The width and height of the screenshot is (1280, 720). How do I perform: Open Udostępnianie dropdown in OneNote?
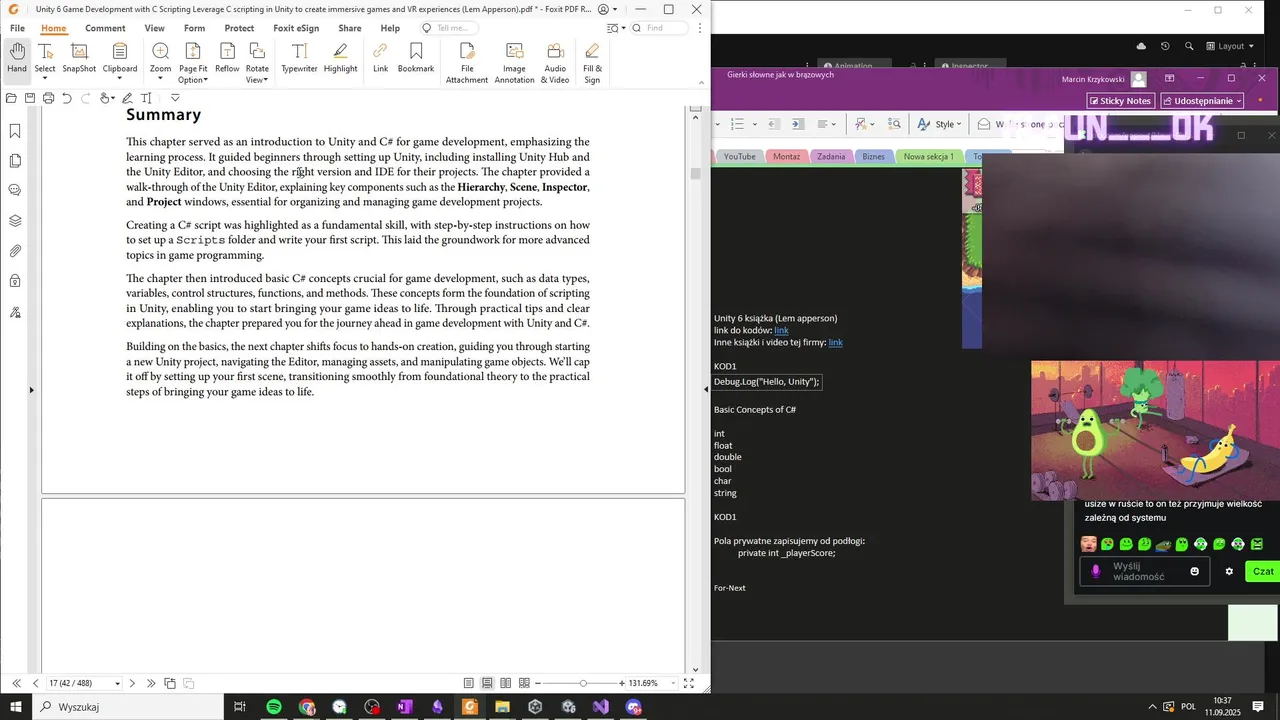[1202, 101]
